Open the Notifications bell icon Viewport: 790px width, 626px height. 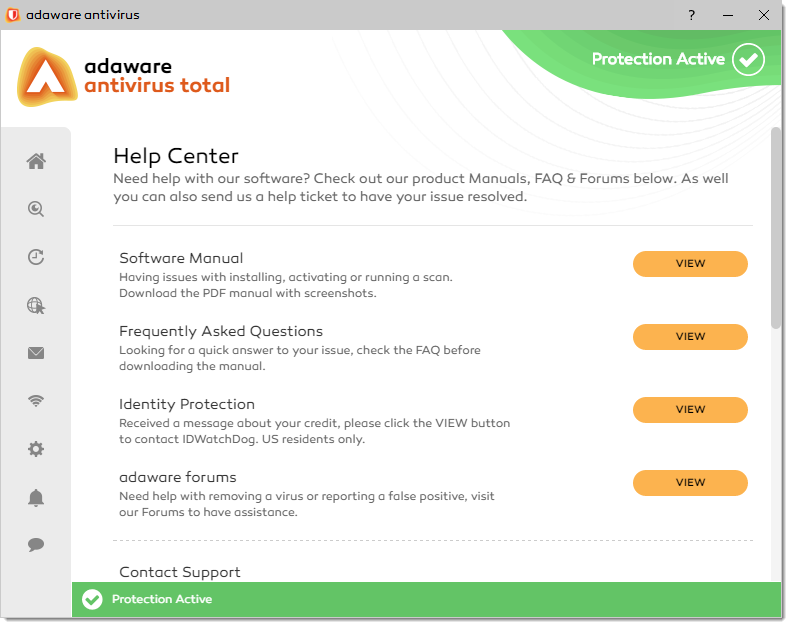pyautogui.click(x=36, y=497)
